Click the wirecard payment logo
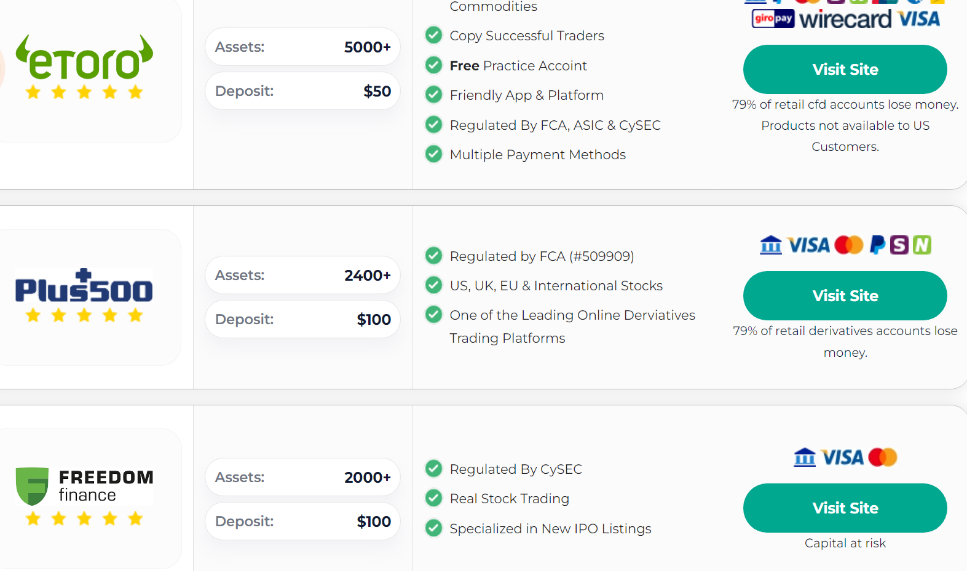The width and height of the screenshot is (967, 571). [846, 19]
